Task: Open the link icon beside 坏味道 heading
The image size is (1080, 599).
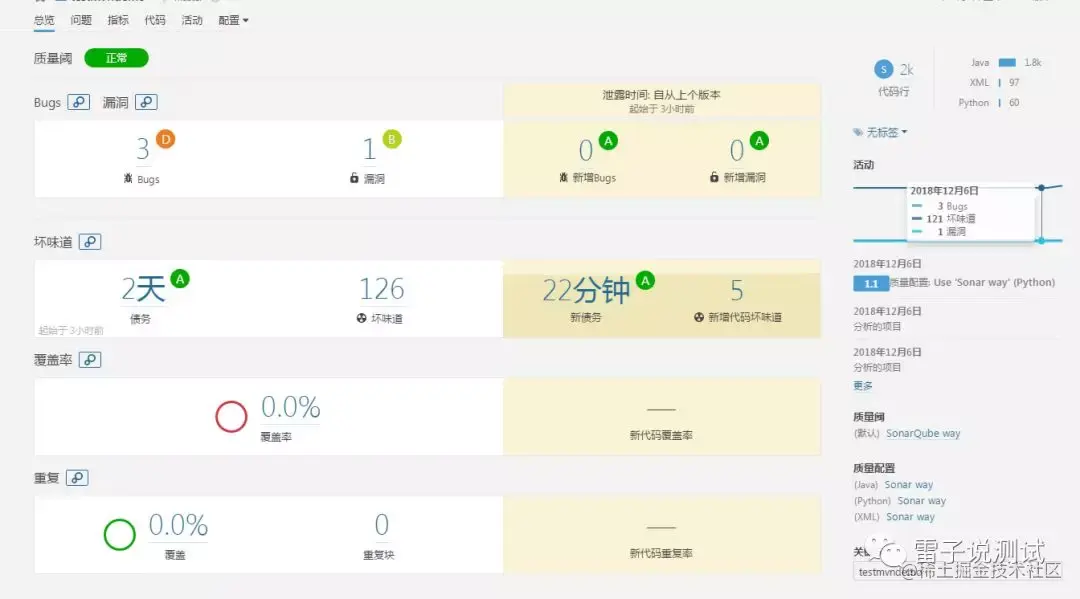Action: tap(90, 242)
